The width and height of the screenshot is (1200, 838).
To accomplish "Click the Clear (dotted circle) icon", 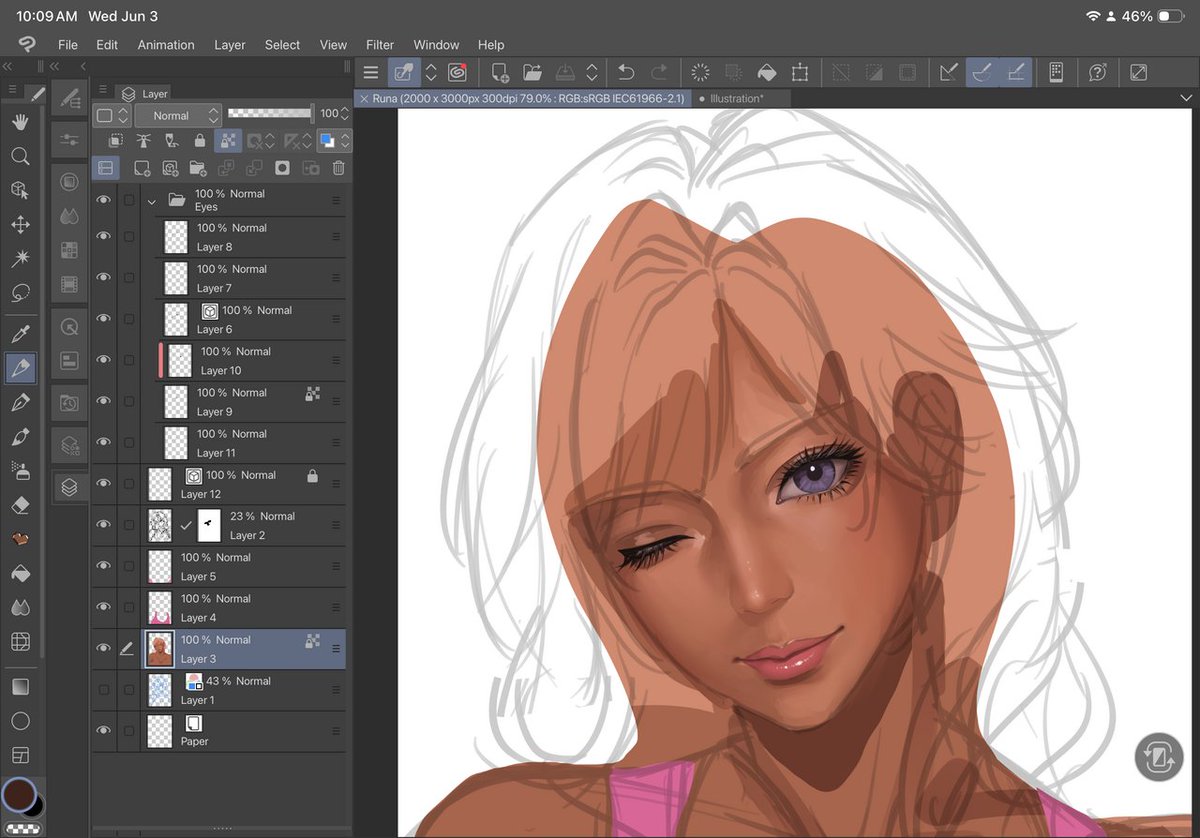I will pos(700,72).
